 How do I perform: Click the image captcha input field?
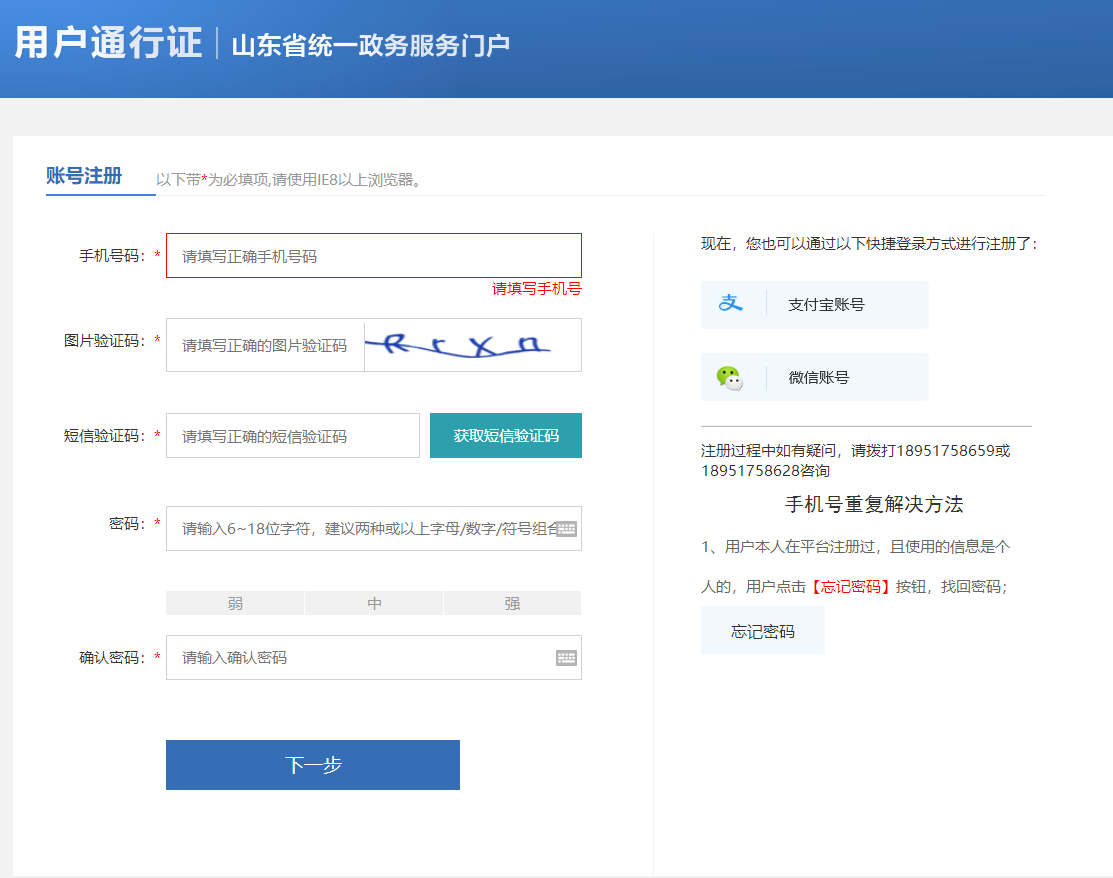[x=265, y=345]
